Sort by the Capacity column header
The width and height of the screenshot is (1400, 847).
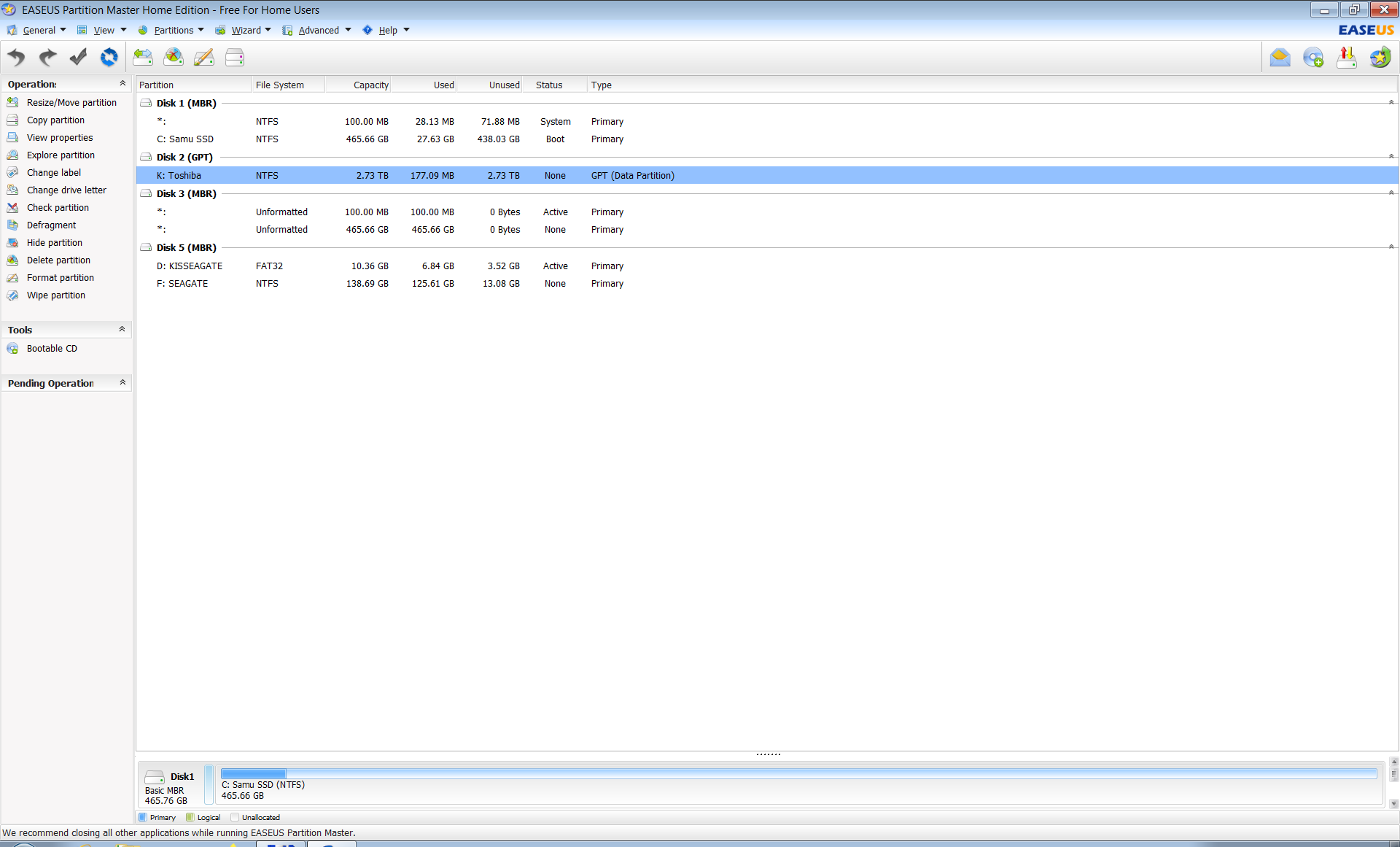(x=358, y=85)
